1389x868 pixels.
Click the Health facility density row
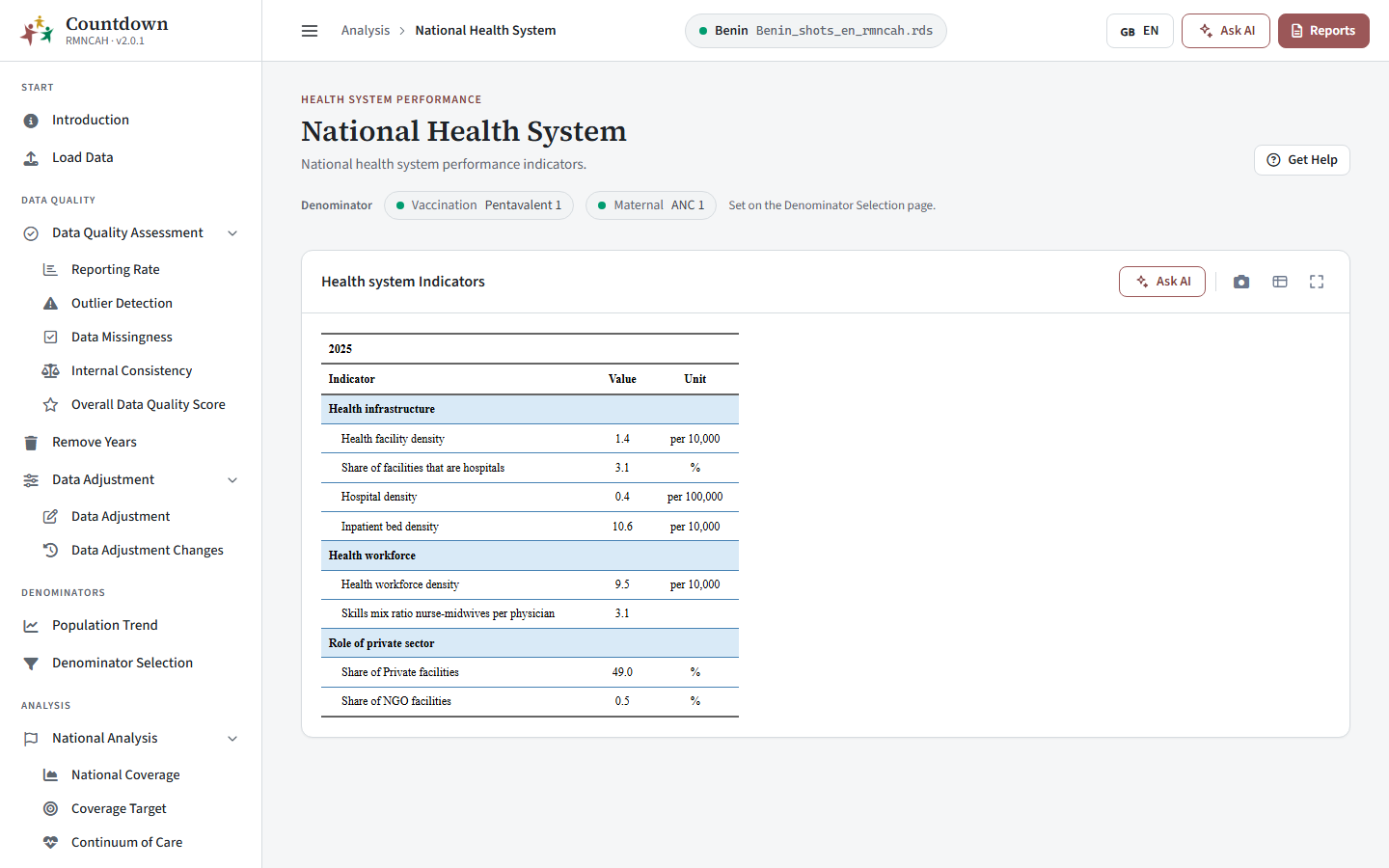coord(530,439)
